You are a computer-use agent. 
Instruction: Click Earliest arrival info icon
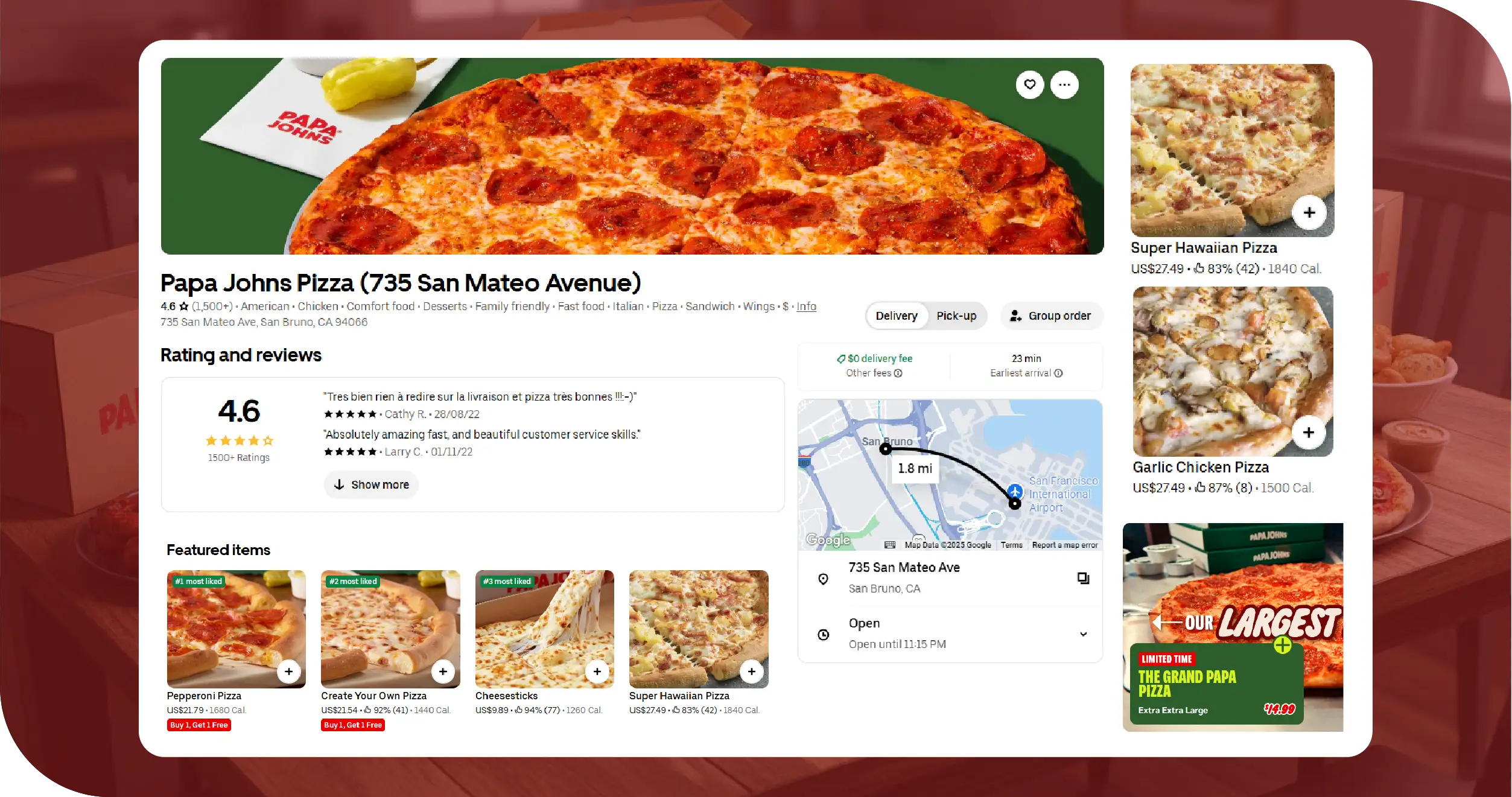pyautogui.click(x=1058, y=373)
